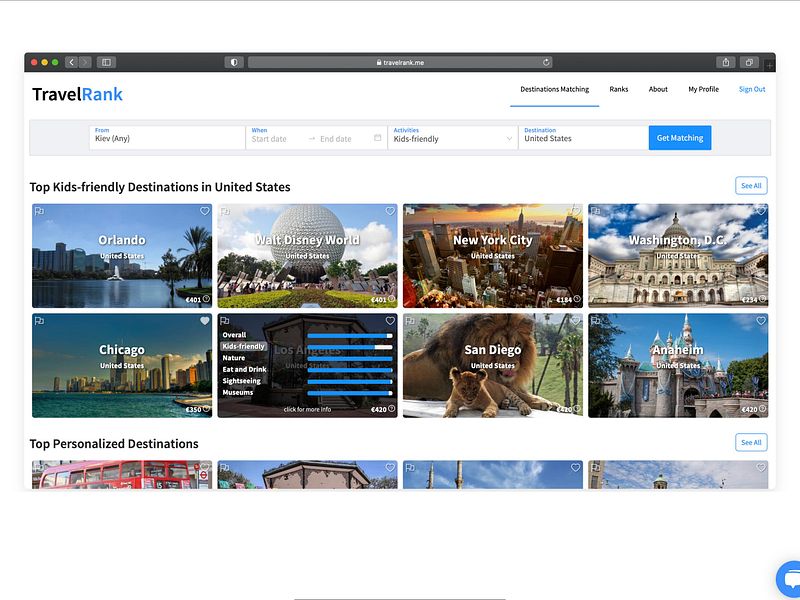800x600 pixels.
Task: See All top personalized destinations
Action: pyautogui.click(x=751, y=442)
